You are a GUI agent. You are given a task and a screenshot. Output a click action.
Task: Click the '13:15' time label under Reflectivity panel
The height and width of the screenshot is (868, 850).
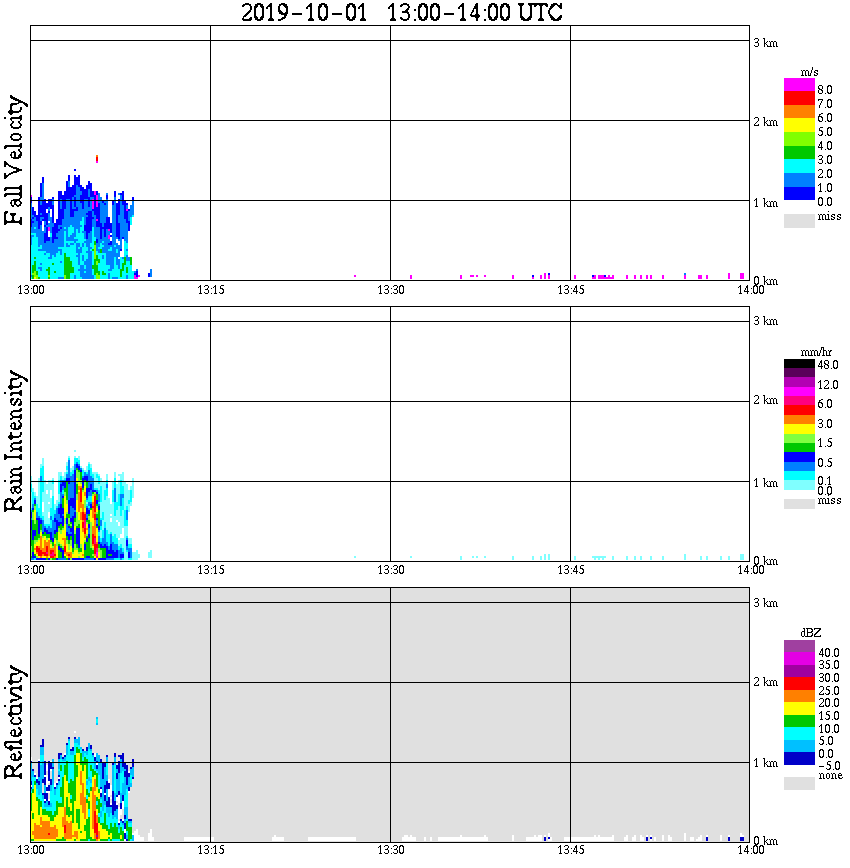tap(211, 850)
